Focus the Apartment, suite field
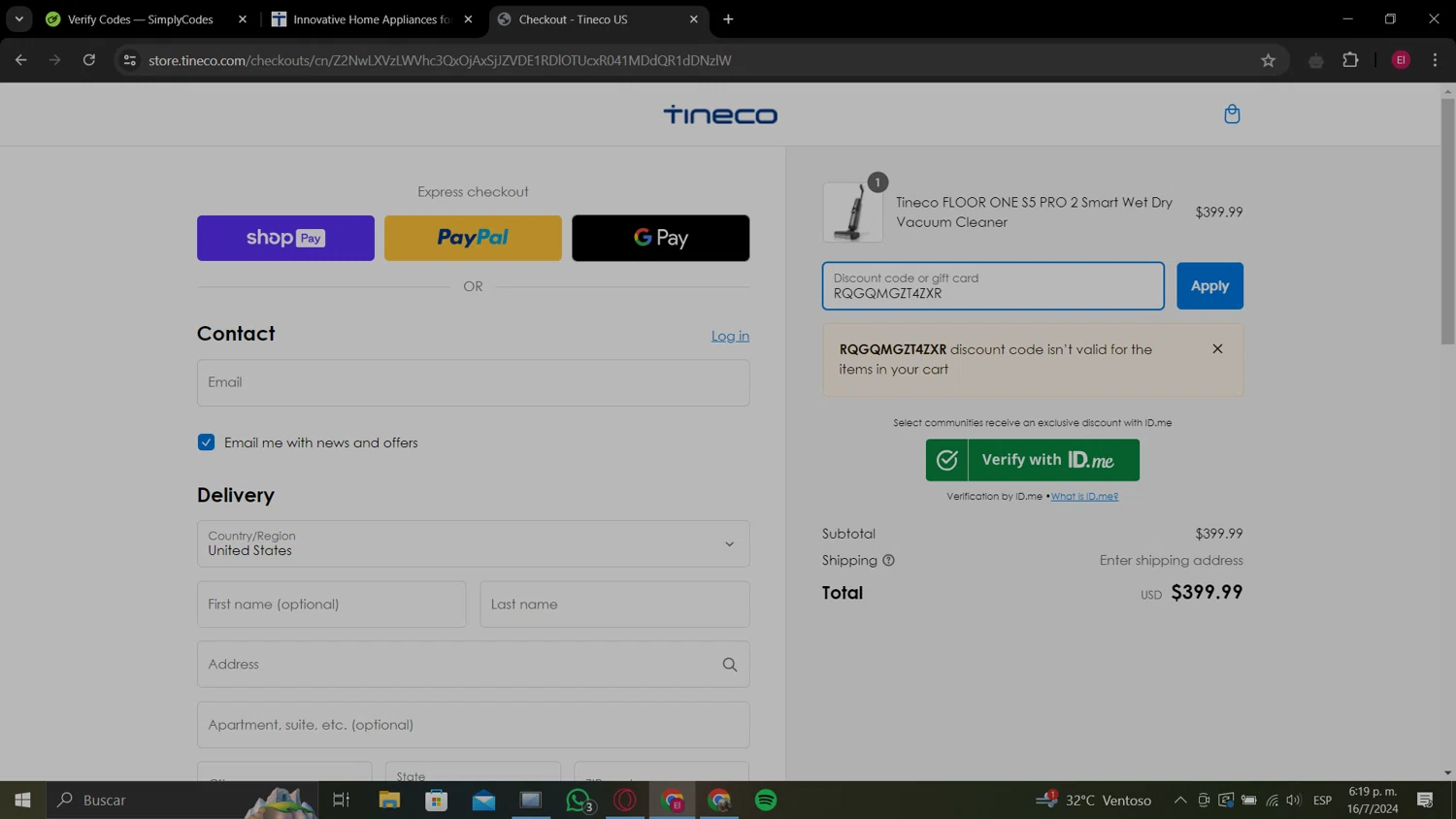The height and width of the screenshot is (819, 1456). [x=473, y=725]
